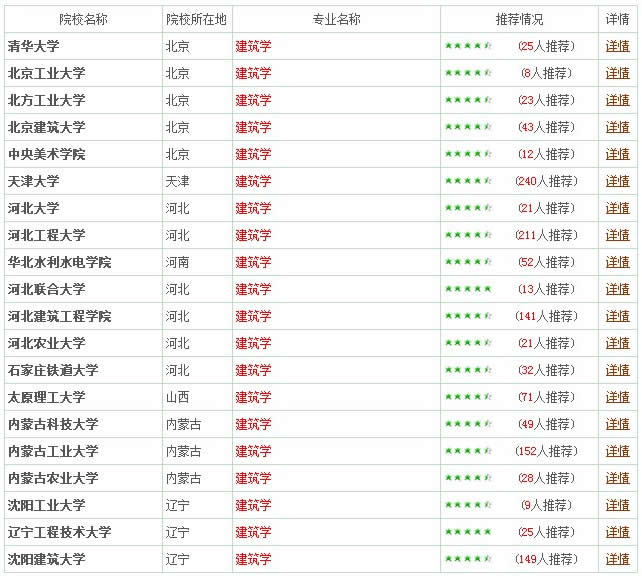The width and height of the screenshot is (642, 579).
Task: Click the star rating for 北京工业大学
Action: pos(468,73)
